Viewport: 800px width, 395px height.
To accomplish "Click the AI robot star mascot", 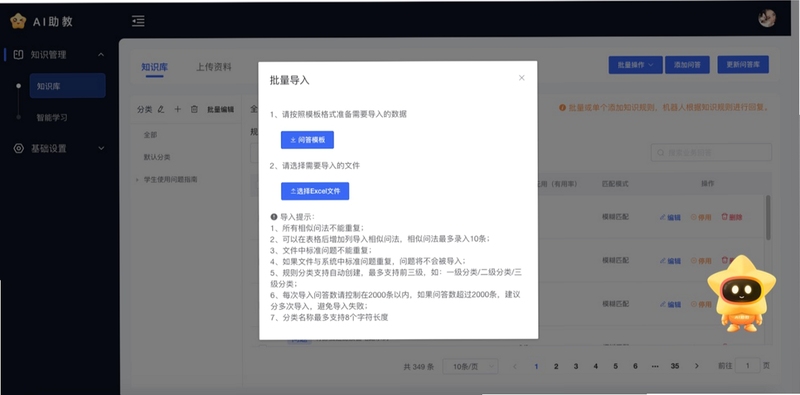I will pyautogui.click(x=741, y=294).
